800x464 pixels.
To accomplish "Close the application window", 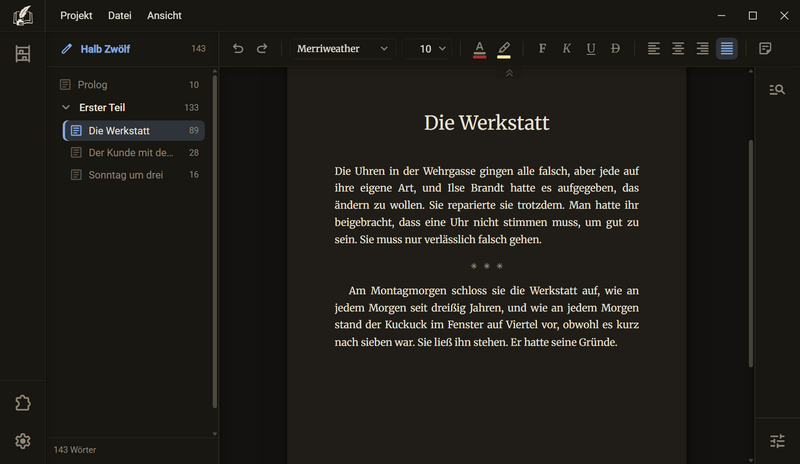I will coord(784,16).
